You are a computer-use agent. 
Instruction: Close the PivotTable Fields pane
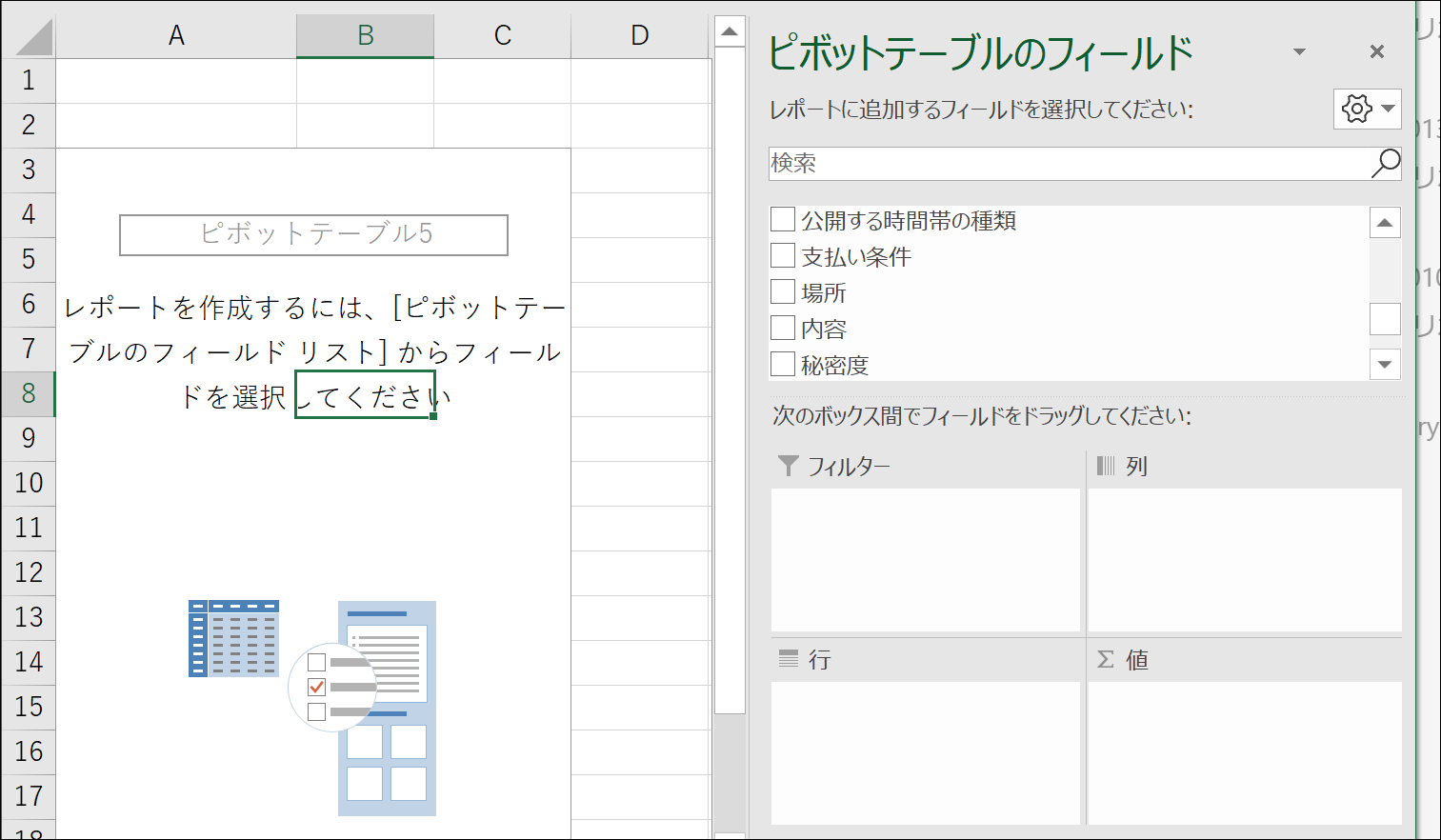click(1376, 51)
